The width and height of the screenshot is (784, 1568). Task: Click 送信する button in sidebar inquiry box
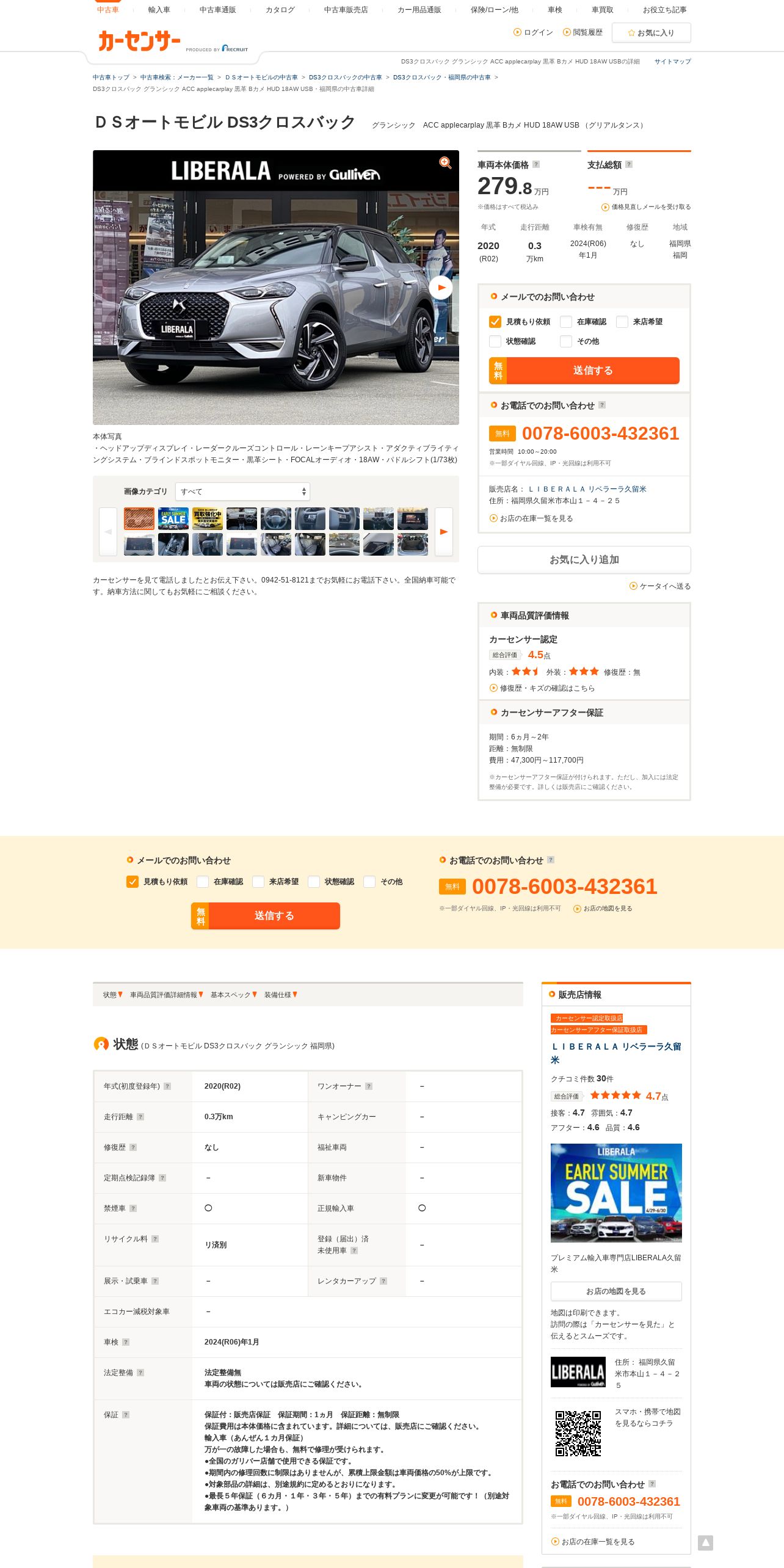tap(584, 371)
